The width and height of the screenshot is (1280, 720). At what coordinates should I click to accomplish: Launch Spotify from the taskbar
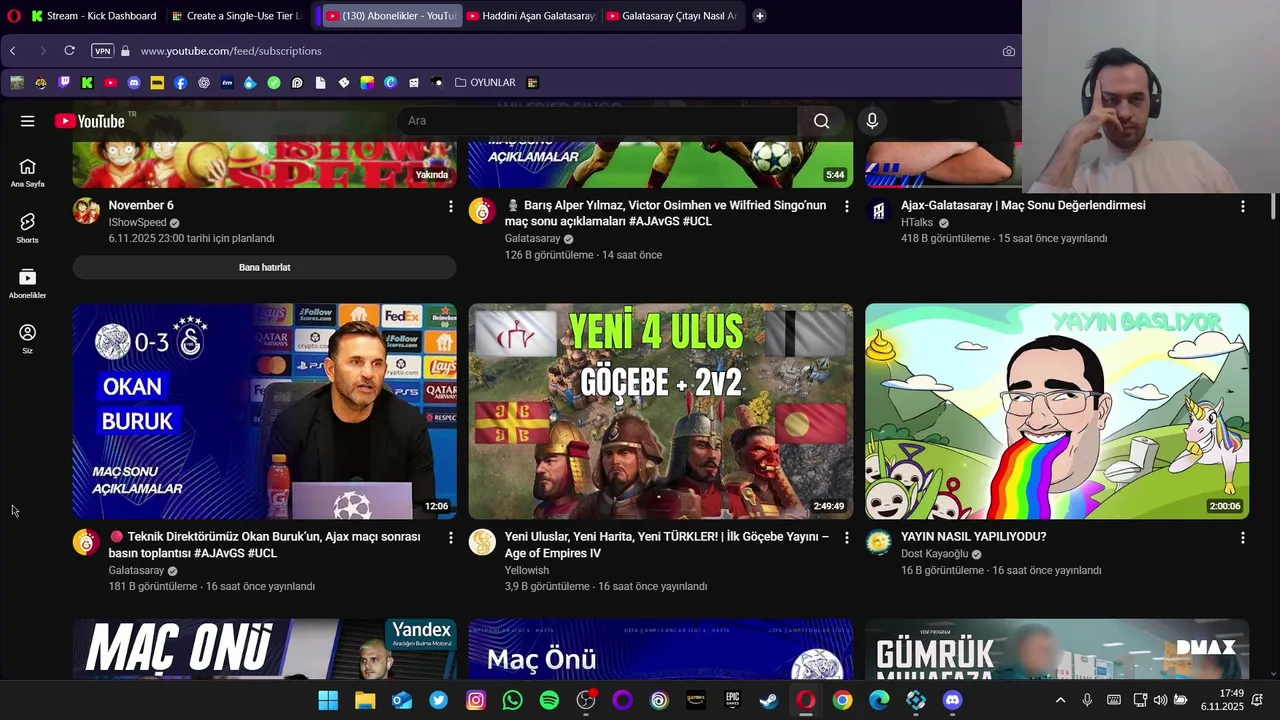549,701
